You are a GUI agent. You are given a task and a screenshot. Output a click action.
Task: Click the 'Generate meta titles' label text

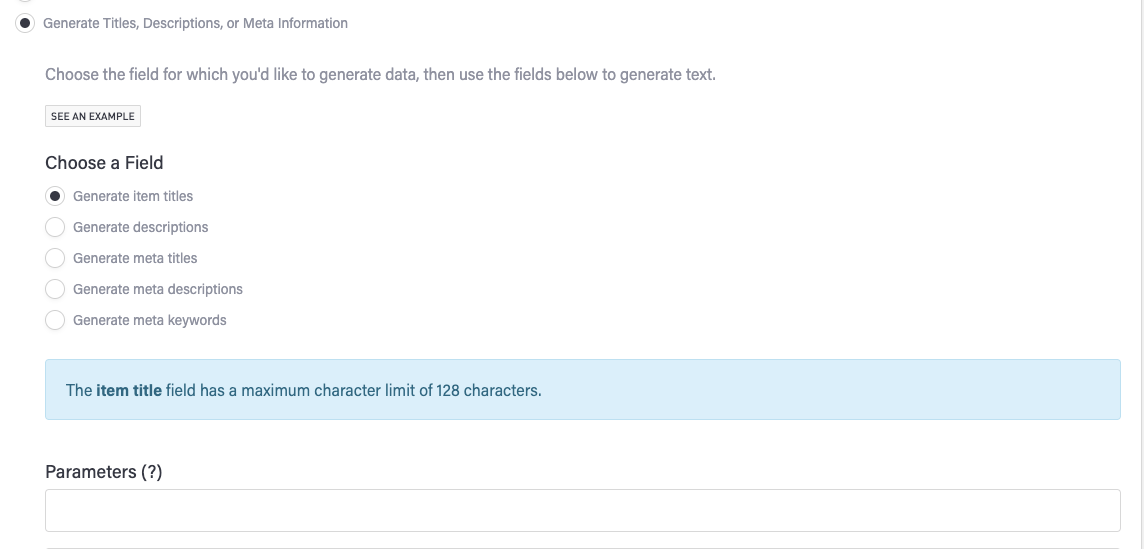[x=135, y=258]
